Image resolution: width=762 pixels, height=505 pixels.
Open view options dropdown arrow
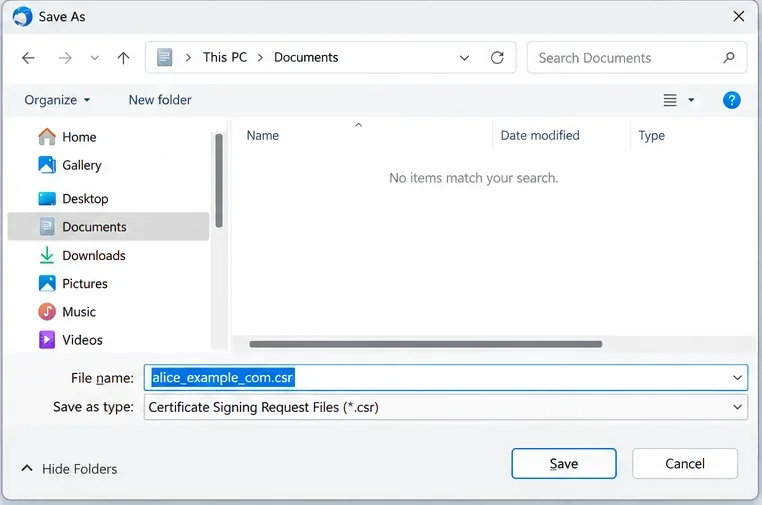point(691,100)
